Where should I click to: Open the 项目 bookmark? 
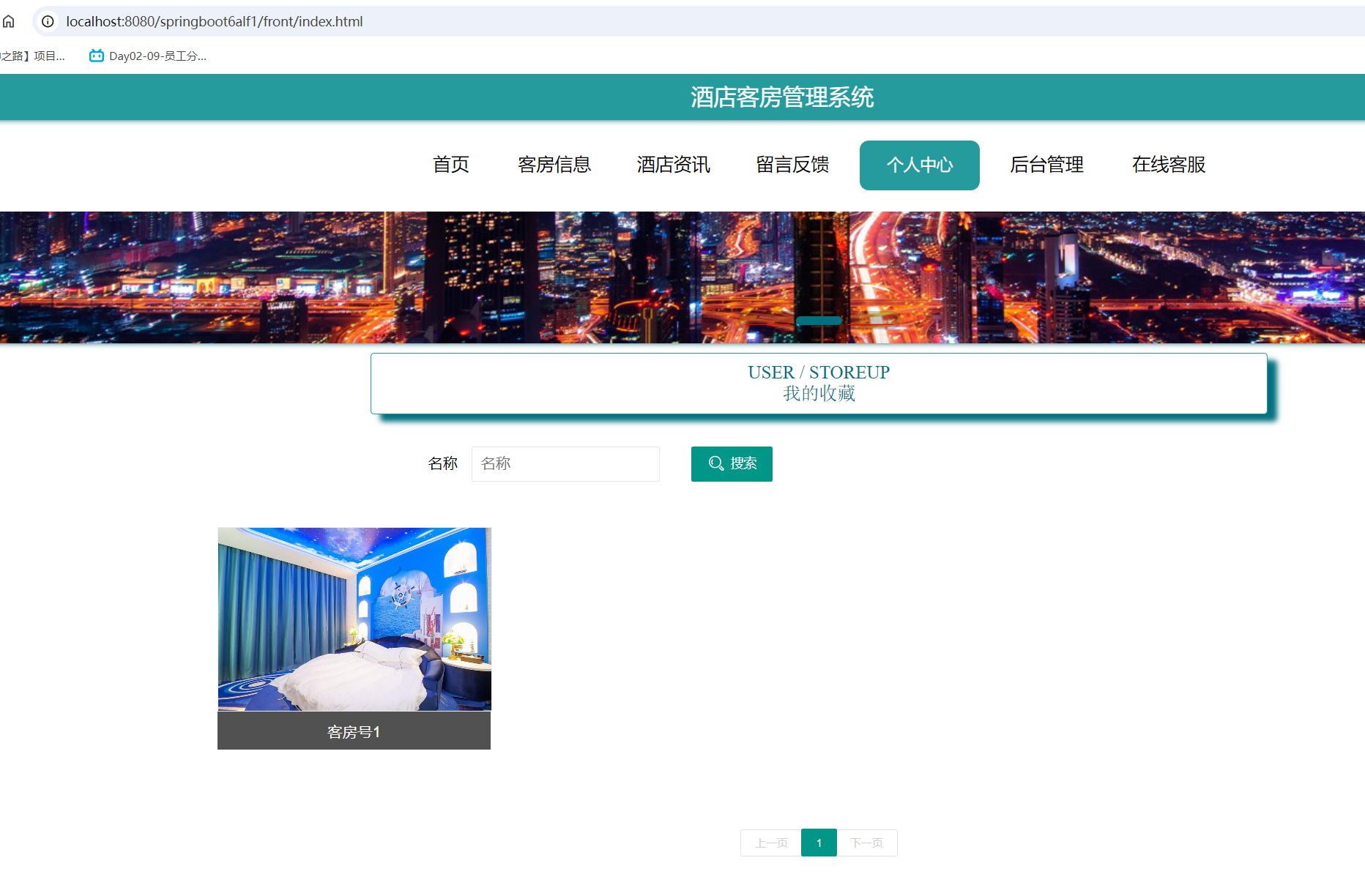pos(32,56)
